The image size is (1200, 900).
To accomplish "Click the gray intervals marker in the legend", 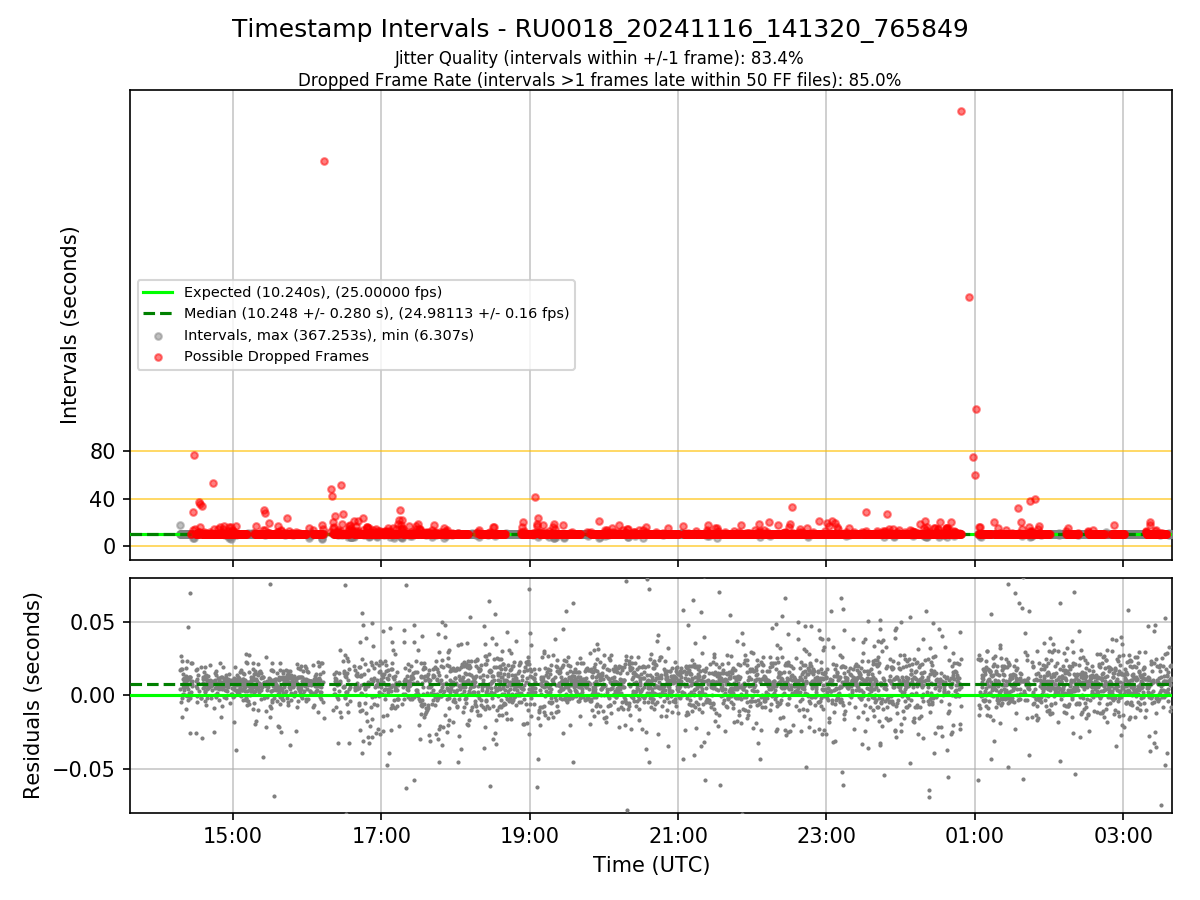I will pos(160,335).
